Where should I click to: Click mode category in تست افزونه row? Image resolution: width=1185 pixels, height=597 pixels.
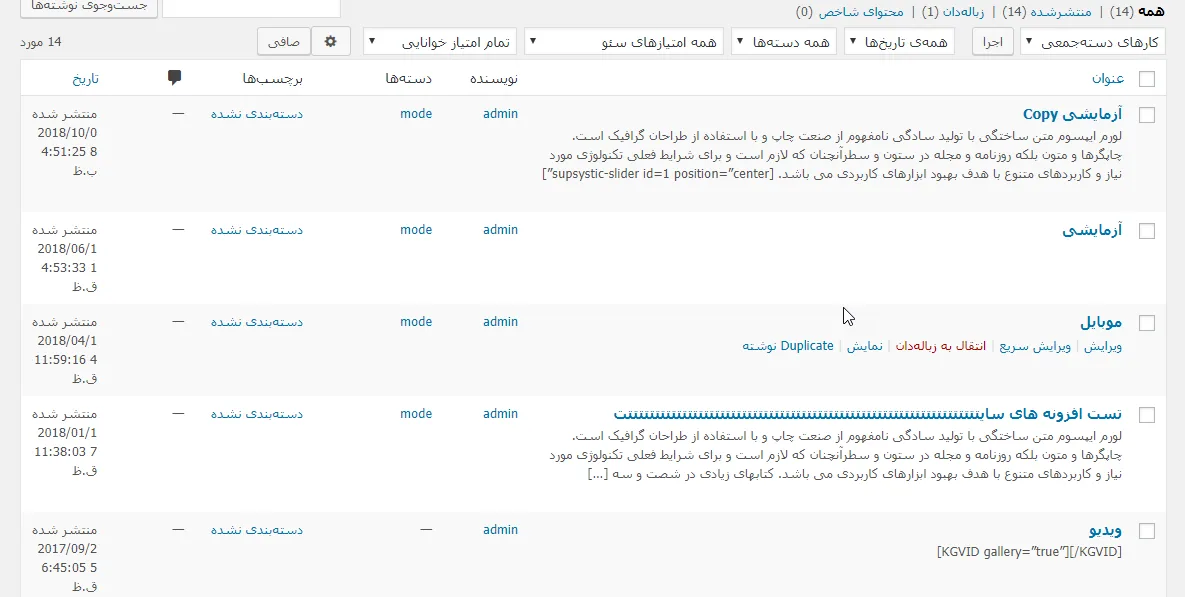tap(416, 413)
